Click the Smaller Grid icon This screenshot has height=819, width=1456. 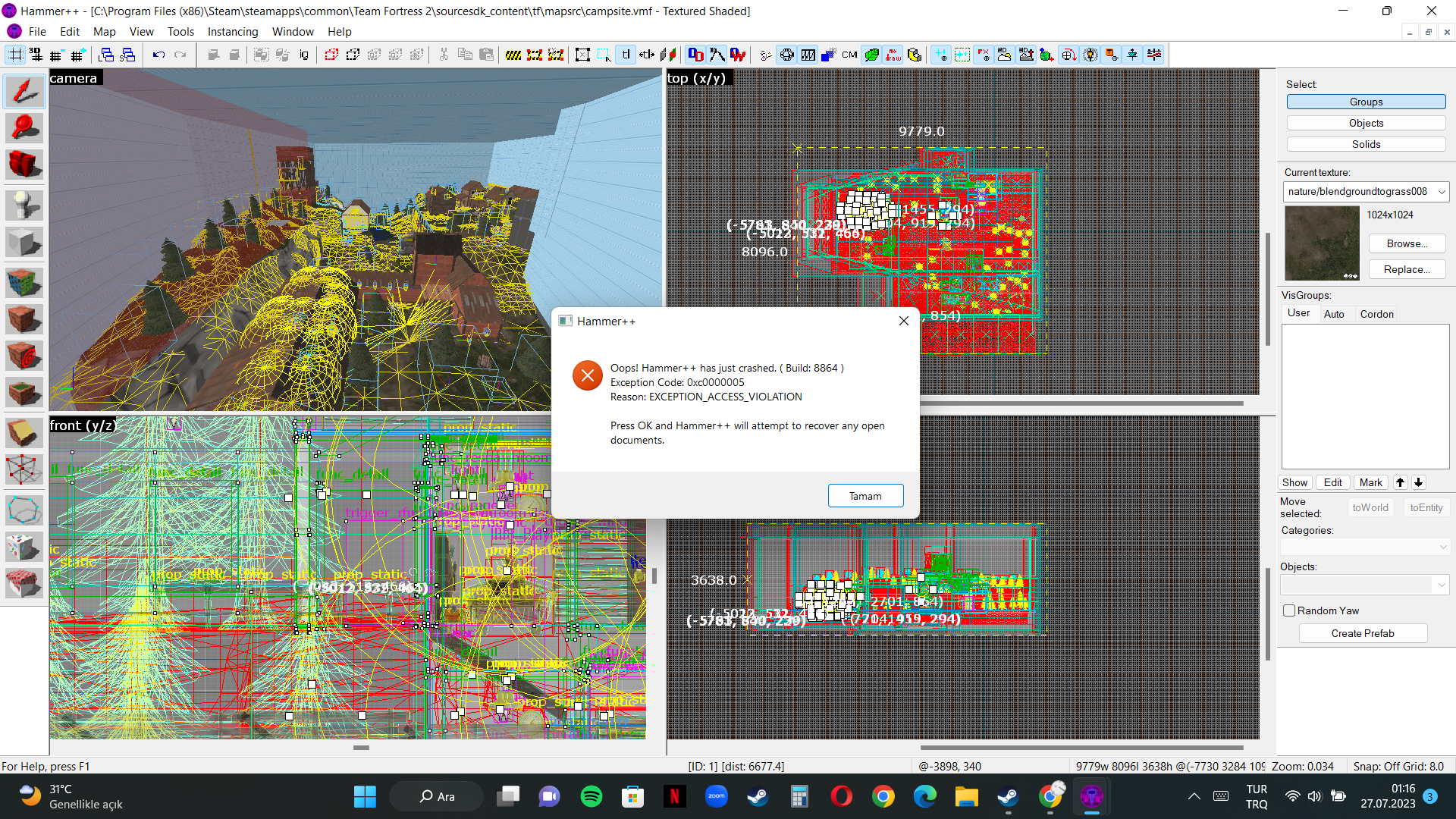coord(56,55)
